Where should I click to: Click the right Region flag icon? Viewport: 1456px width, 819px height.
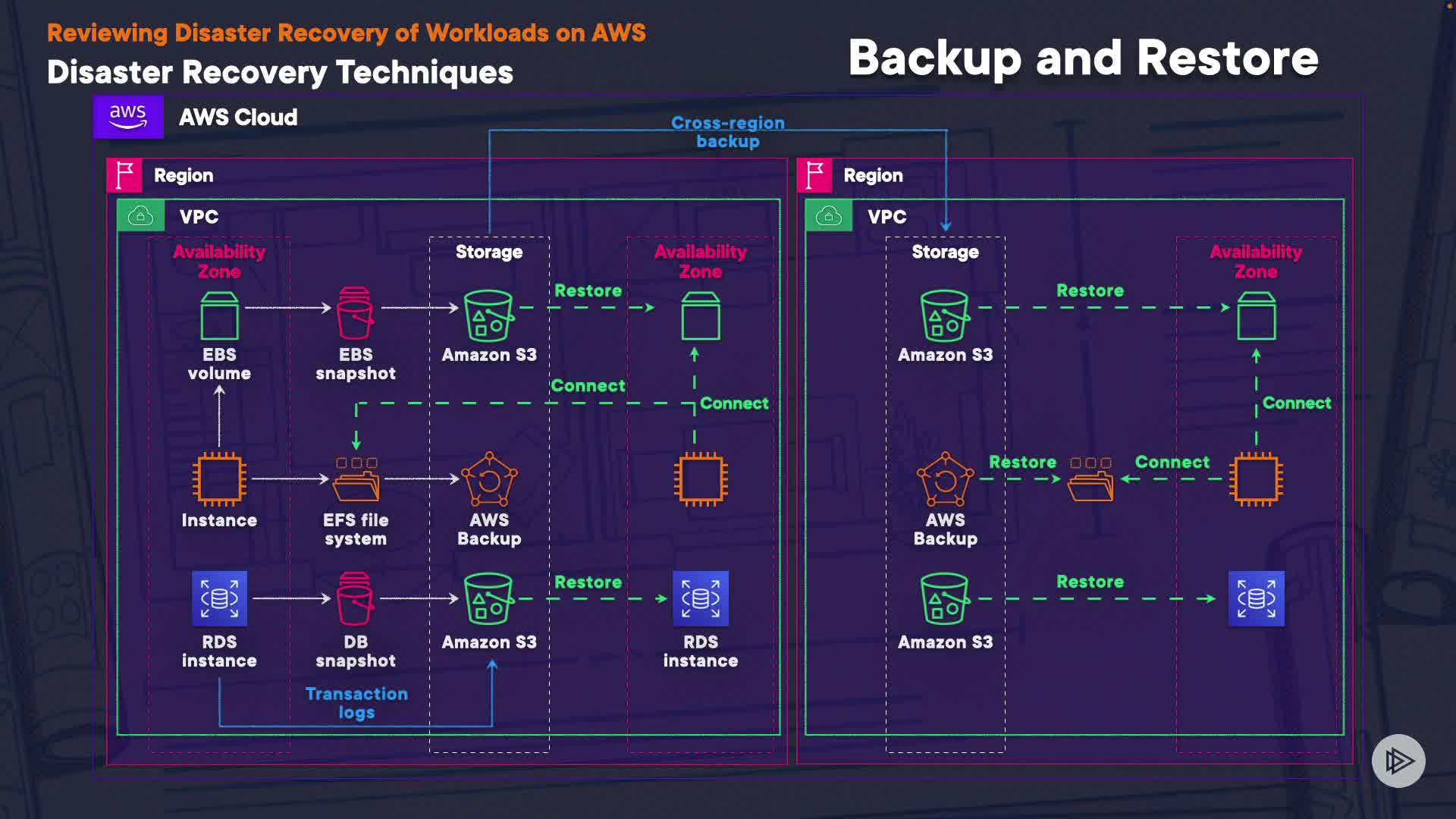(814, 175)
